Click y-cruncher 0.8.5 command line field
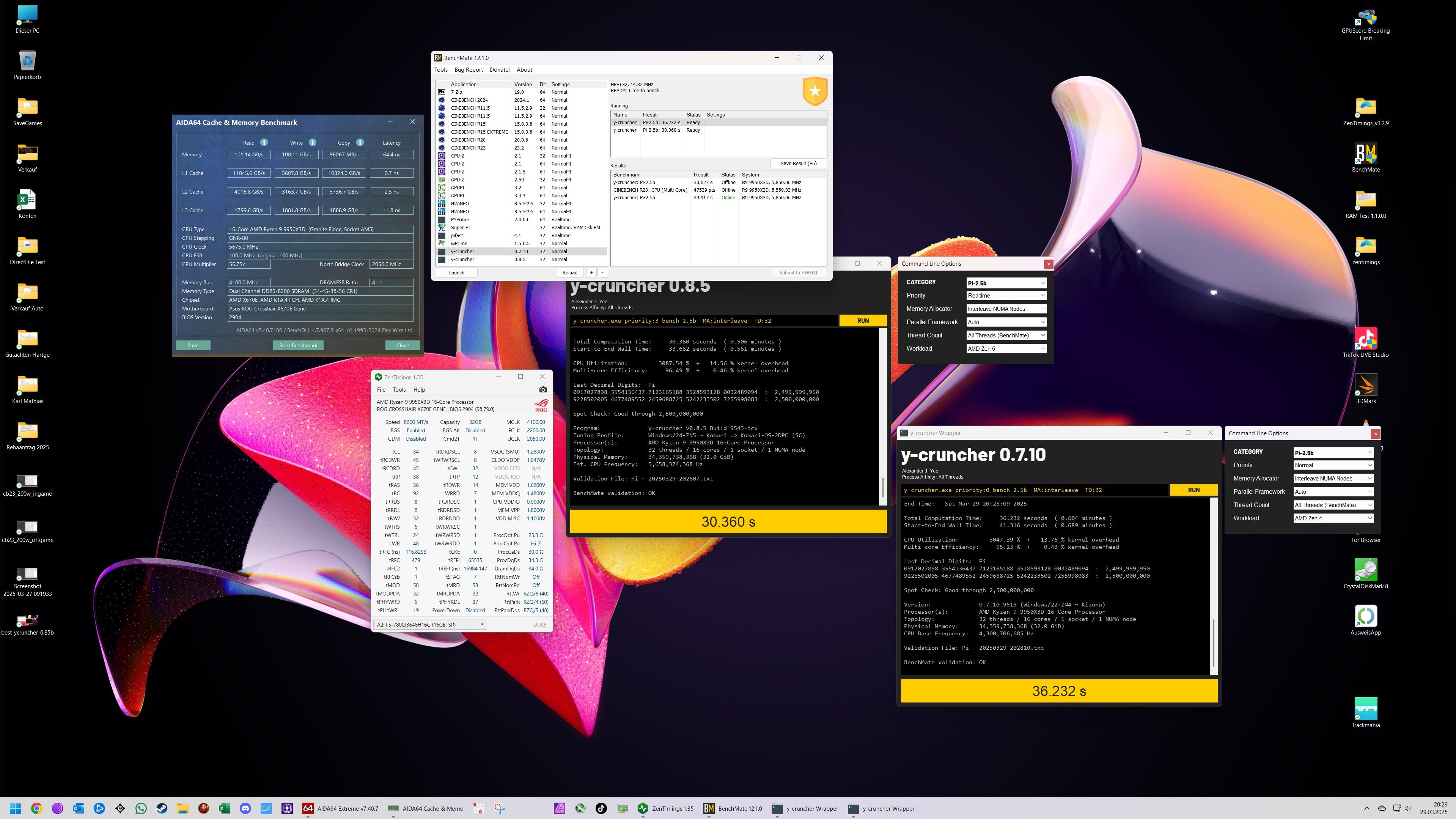The image size is (1456, 819). point(704,321)
